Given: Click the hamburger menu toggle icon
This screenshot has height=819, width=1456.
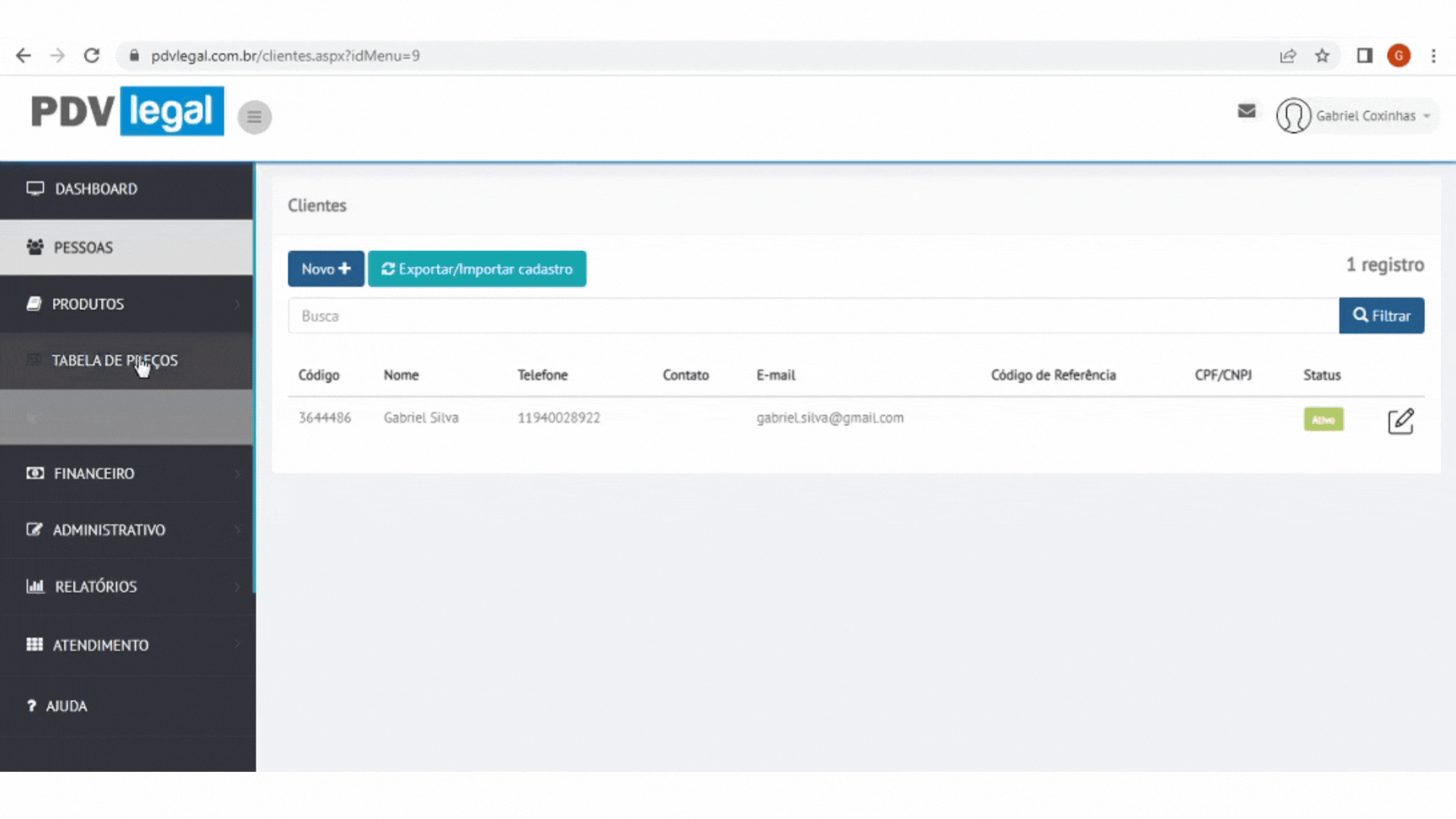Looking at the screenshot, I should (254, 117).
